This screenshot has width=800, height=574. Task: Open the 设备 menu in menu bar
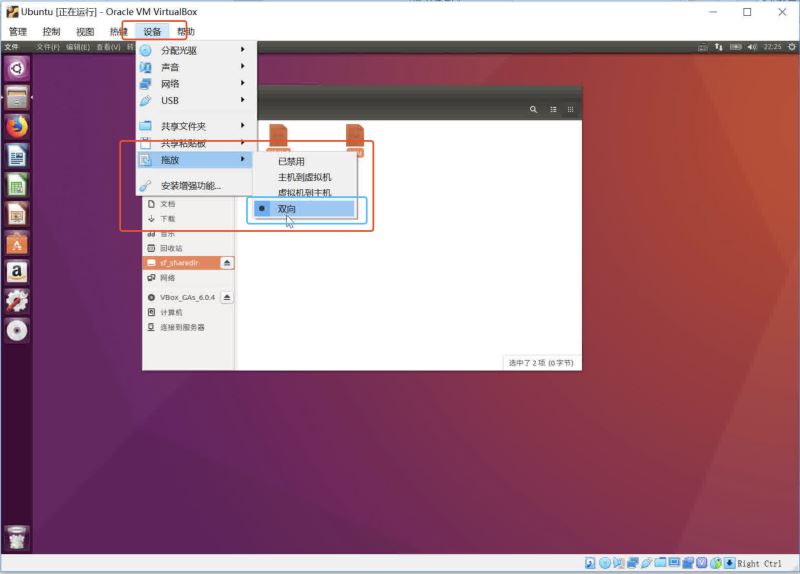click(x=152, y=32)
